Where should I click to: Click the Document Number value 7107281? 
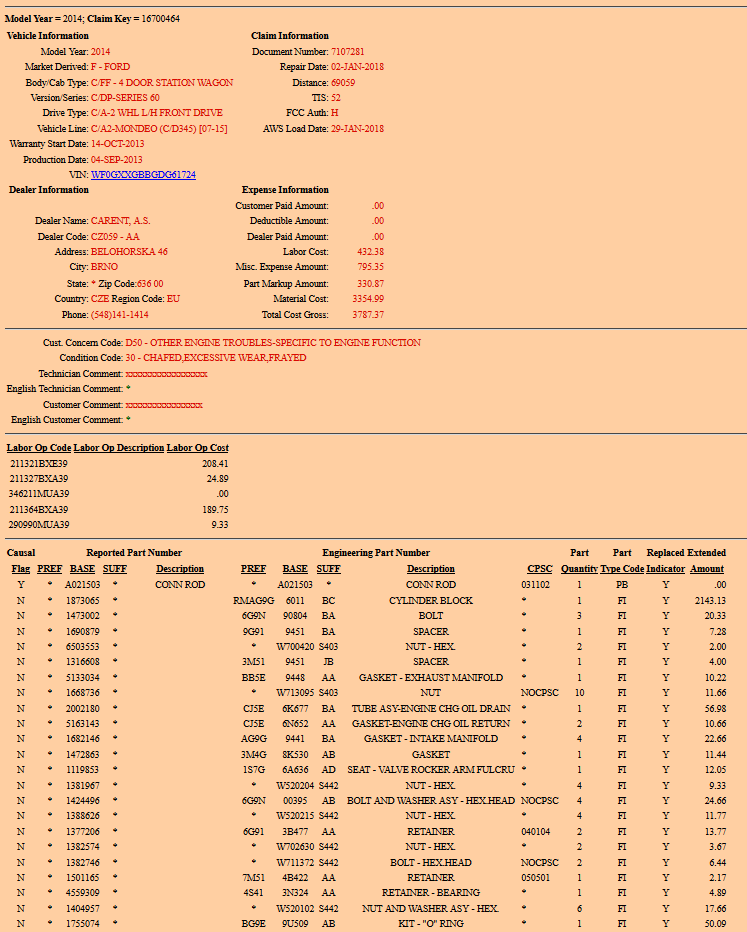(348, 51)
